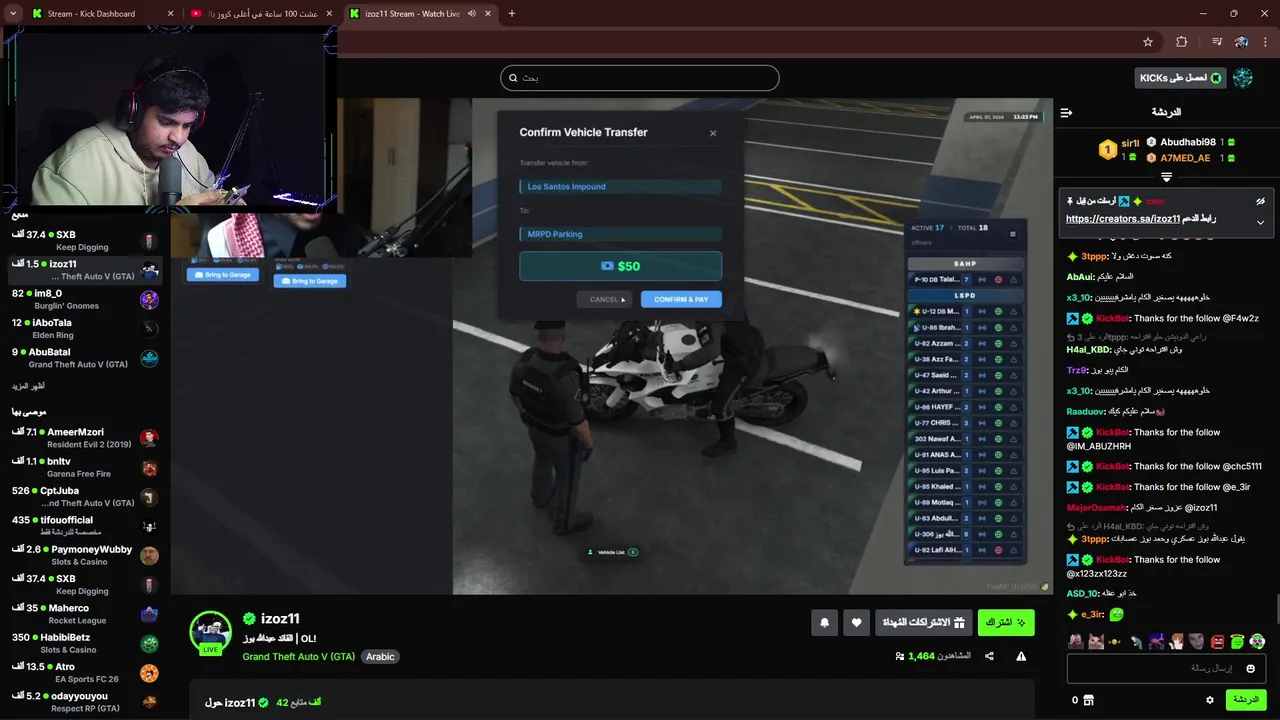Click the Kick search field
The image size is (1280, 720).
coord(640,78)
